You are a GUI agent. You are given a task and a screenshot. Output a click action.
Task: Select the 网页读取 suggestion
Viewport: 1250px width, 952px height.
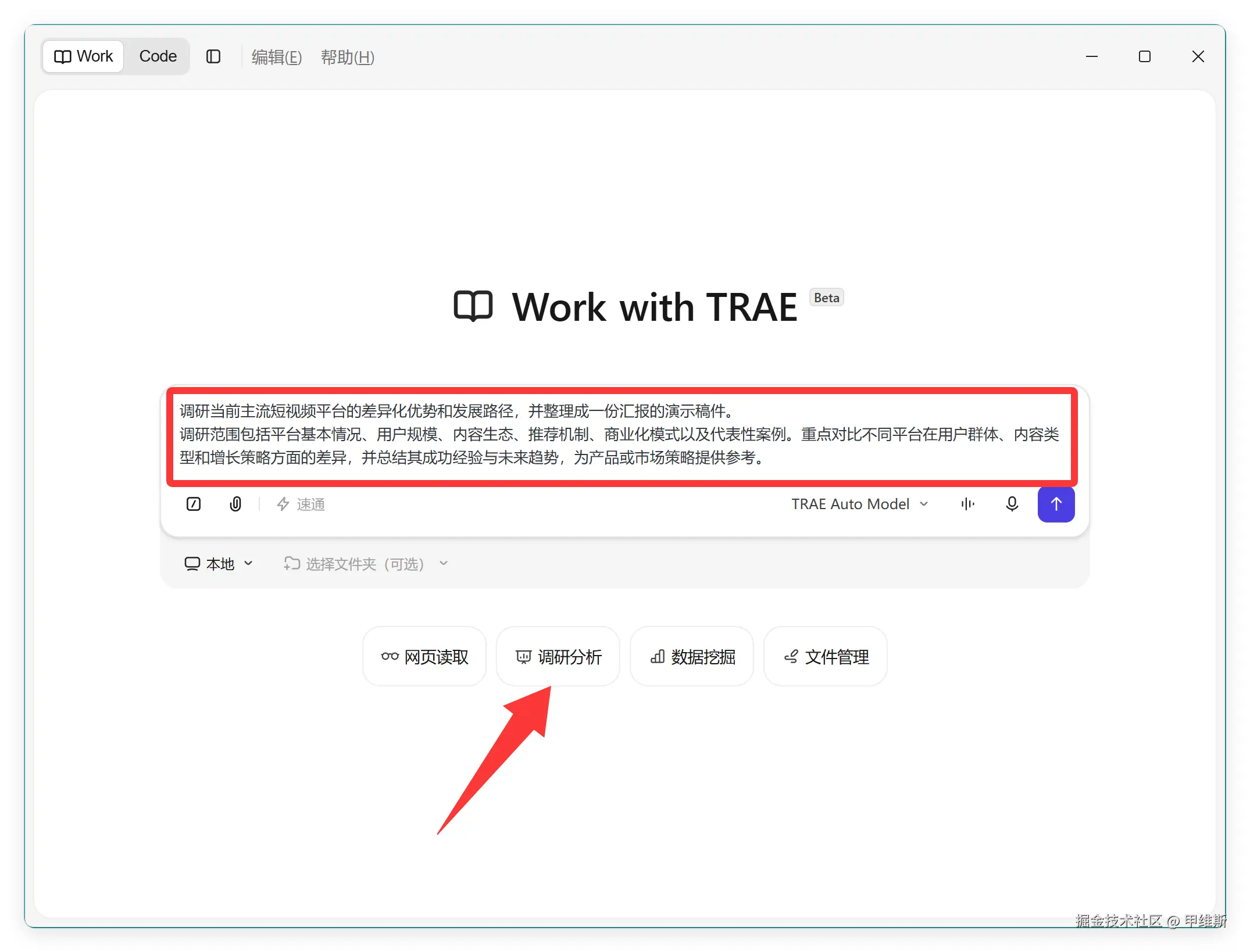[x=424, y=657]
